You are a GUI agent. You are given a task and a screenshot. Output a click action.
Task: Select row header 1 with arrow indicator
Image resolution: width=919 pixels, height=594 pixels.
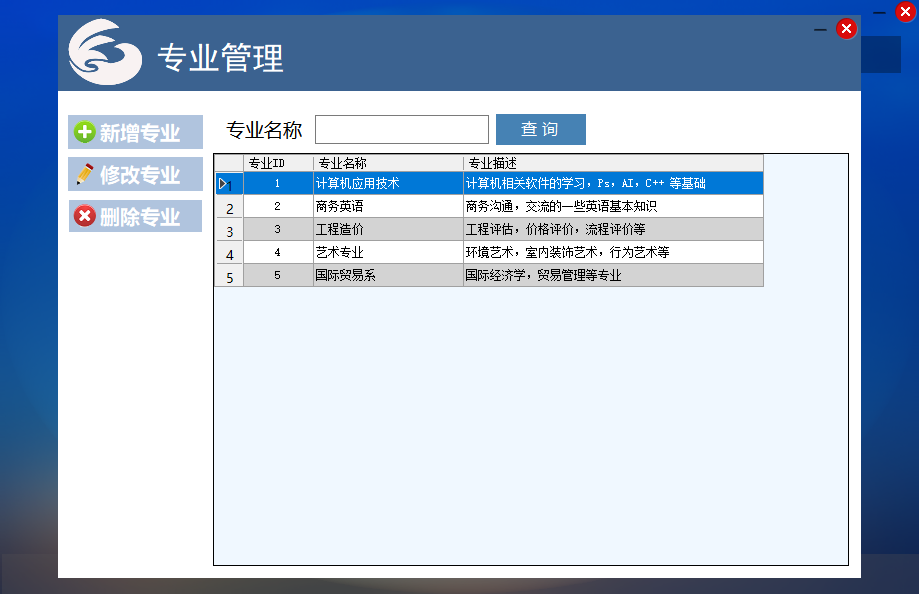tap(229, 184)
